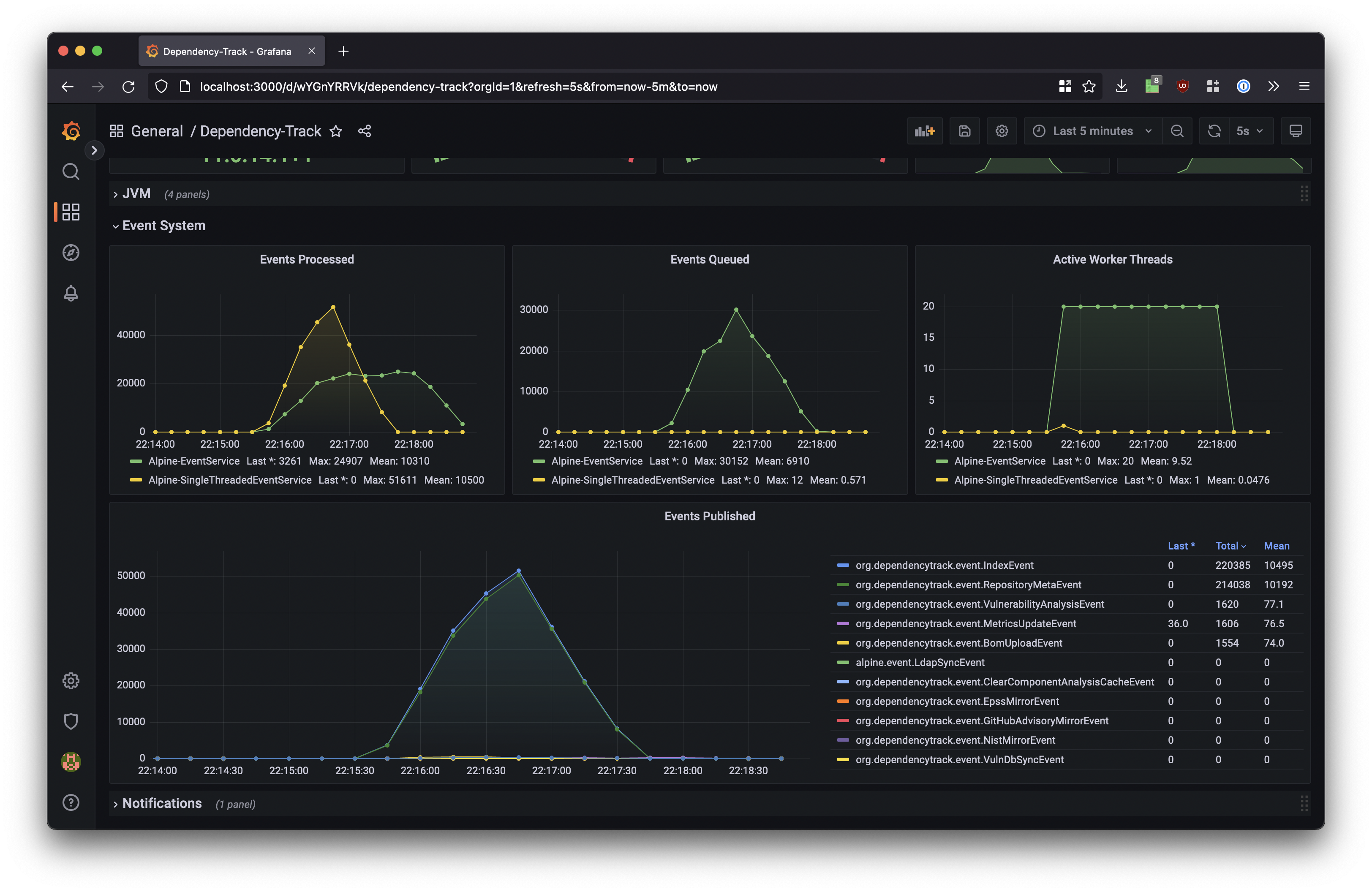
Task: Go back with the browser back arrow
Action: coord(68,87)
